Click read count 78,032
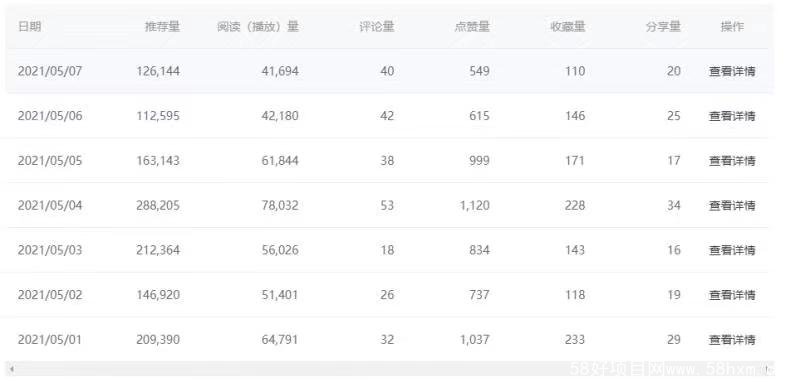 click(x=280, y=206)
